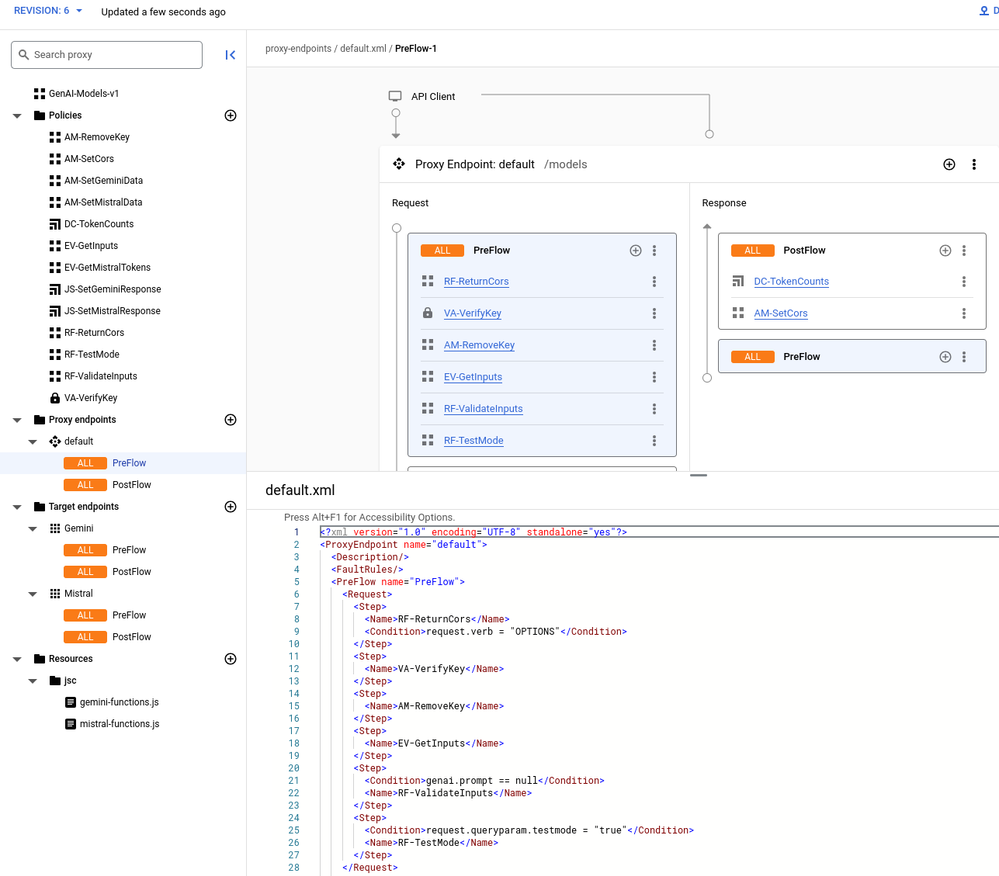This screenshot has width=999, height=876.
Task: Open the RF-ValidateInputs policy link
Action: pyautogui.click(x=483, y=409)
